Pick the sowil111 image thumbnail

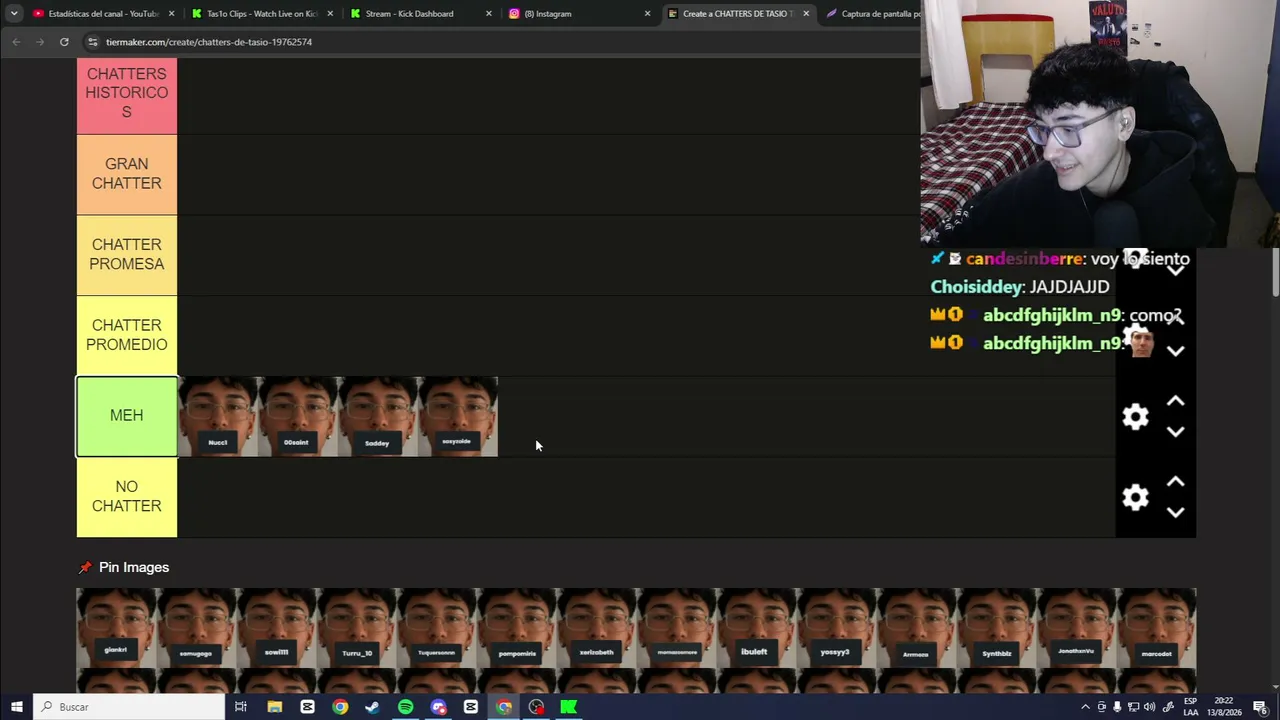tap(276, 628)
